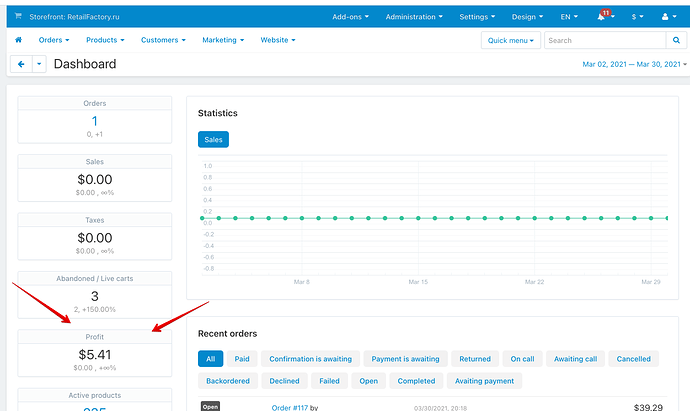Click into the Search field
The width and height of the screenshot is (690, 411).
point(605,40)
